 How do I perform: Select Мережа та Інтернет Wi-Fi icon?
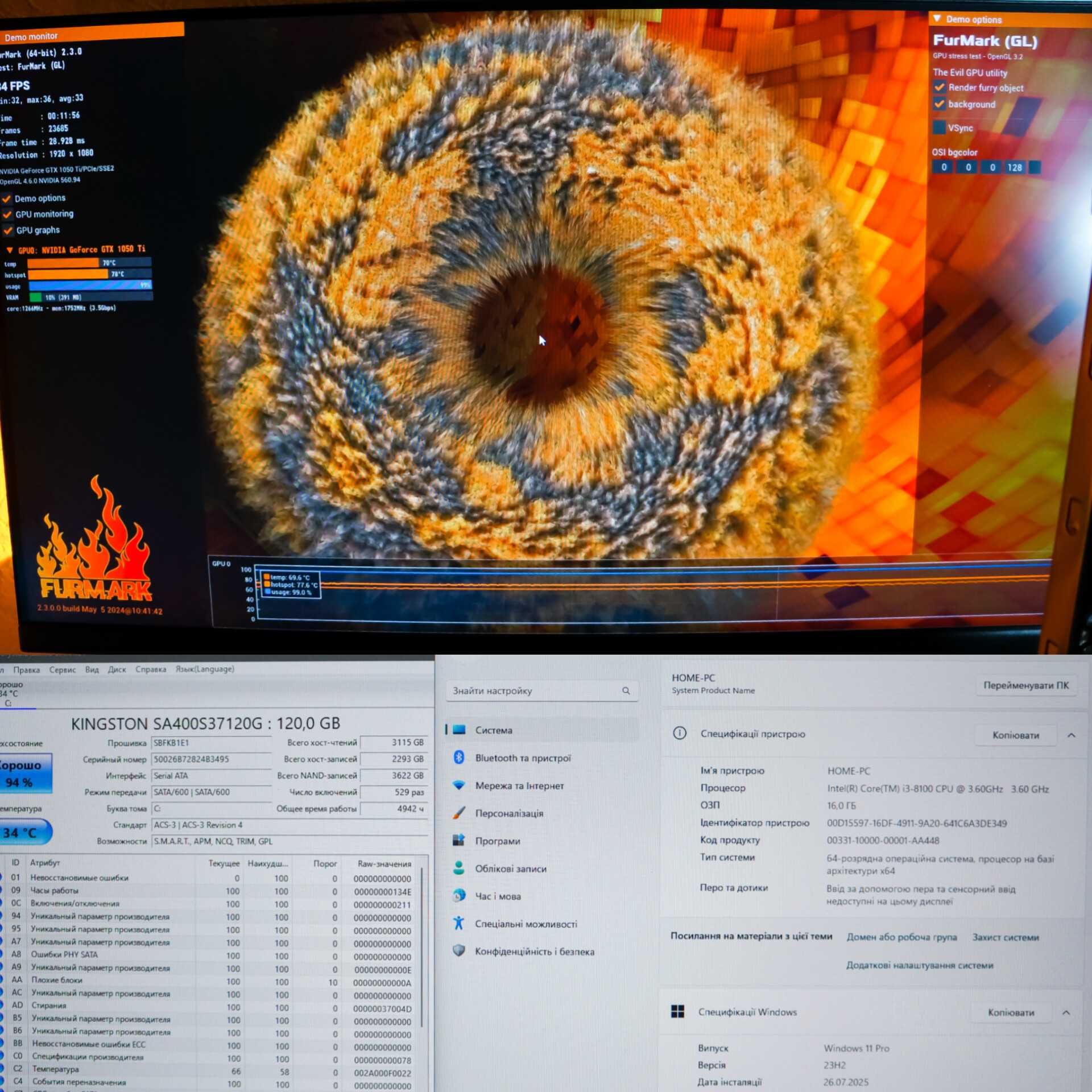(460, 785)
